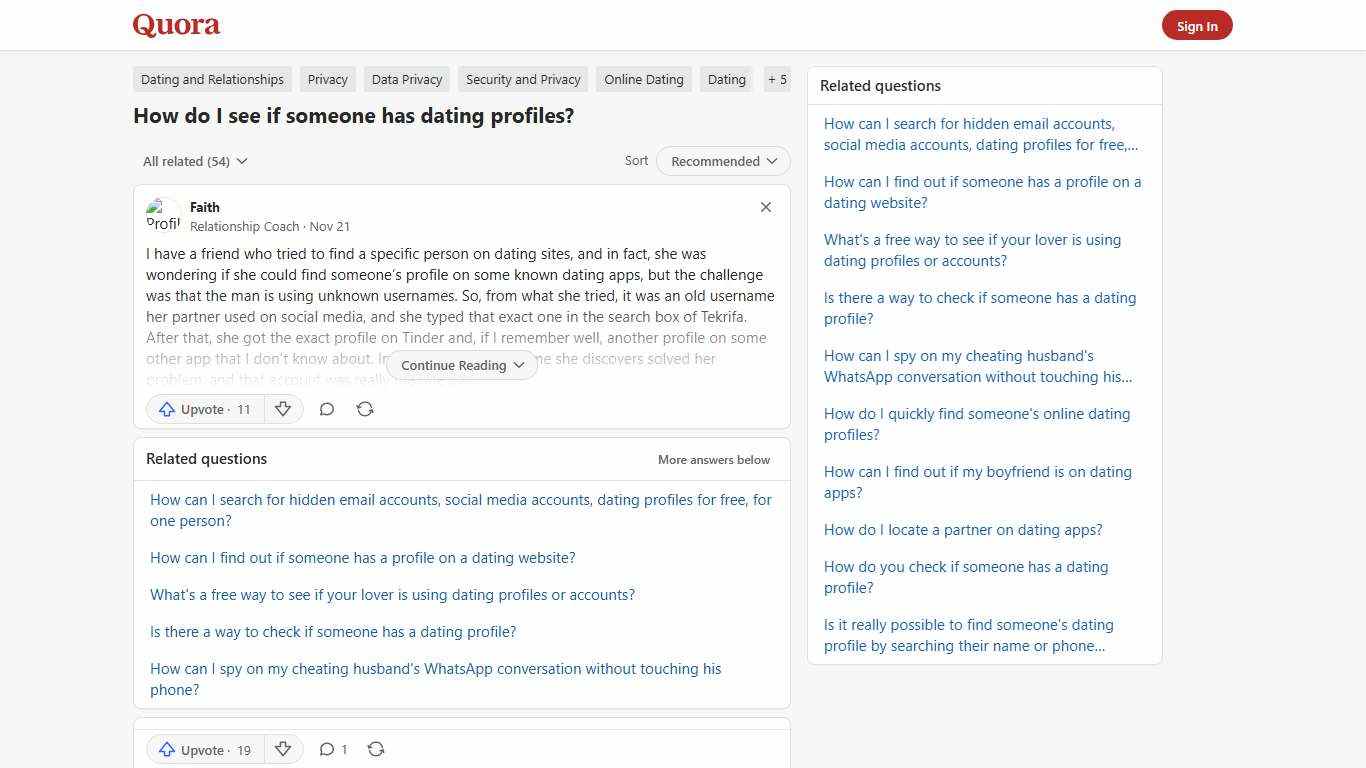This screenshot has width=1366, height=768.
Task: Click the Sign In button
Action: coord(1197,25)
